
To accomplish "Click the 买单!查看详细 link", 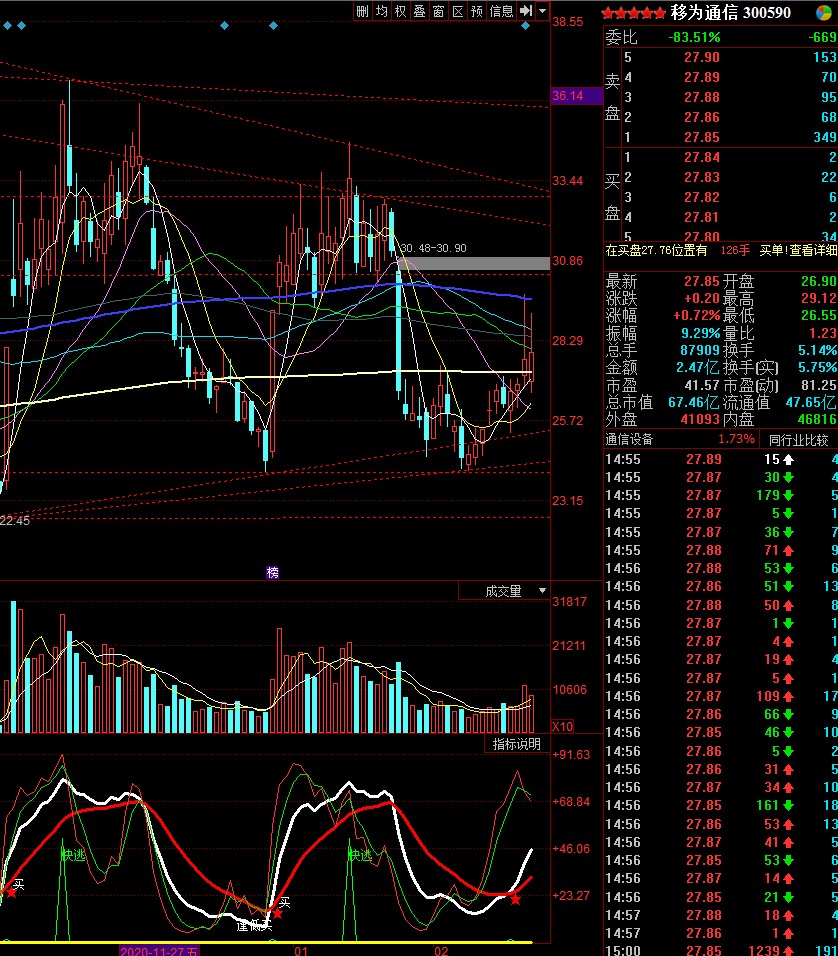I will tap(798, 250).
